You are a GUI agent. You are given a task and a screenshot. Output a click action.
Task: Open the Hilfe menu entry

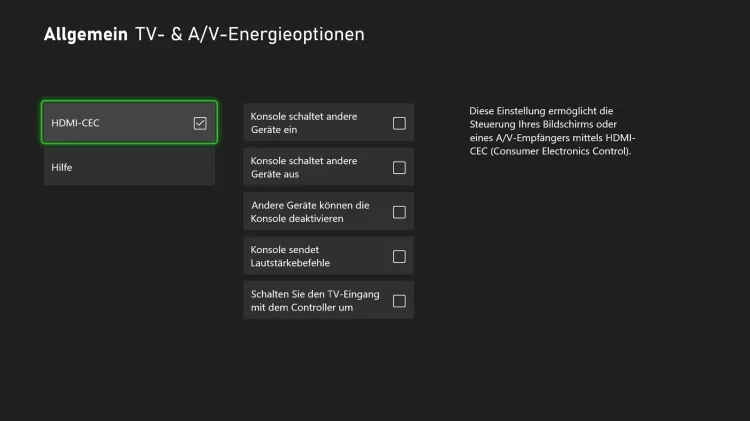click(129, 167)
